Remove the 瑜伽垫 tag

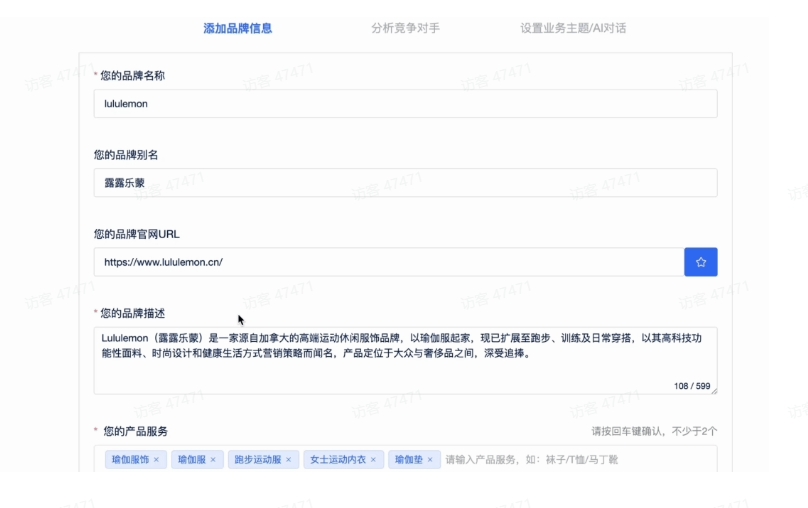point(430,460)
